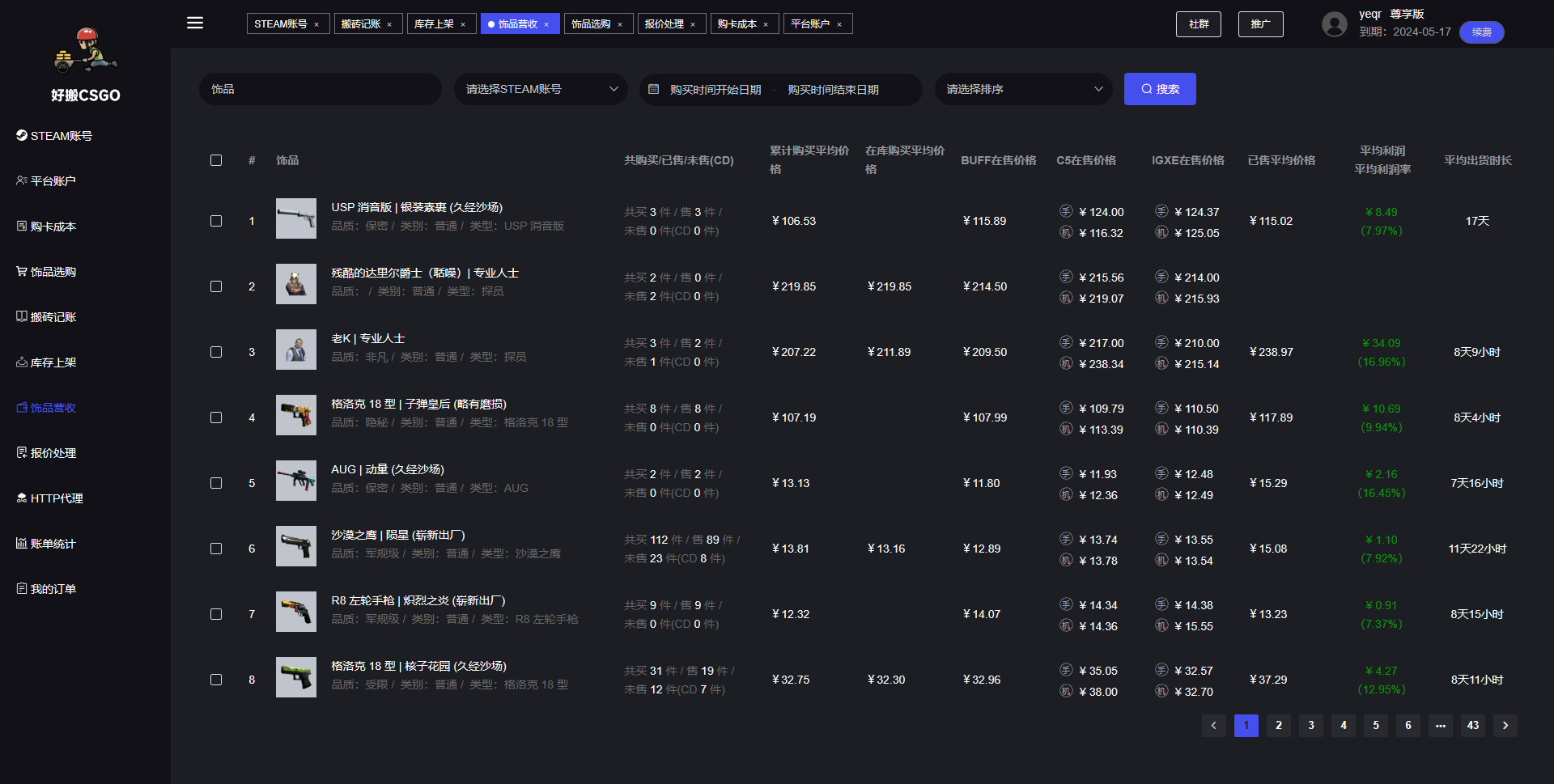
Task: Open 平台账户 in the sidebar
Action: click(46, 181)
